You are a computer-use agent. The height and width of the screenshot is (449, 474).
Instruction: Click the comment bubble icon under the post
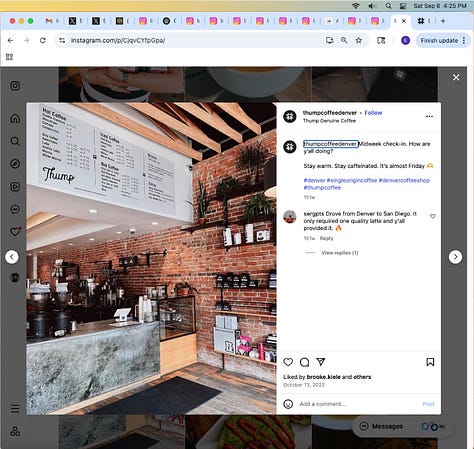tap(304, 362)
